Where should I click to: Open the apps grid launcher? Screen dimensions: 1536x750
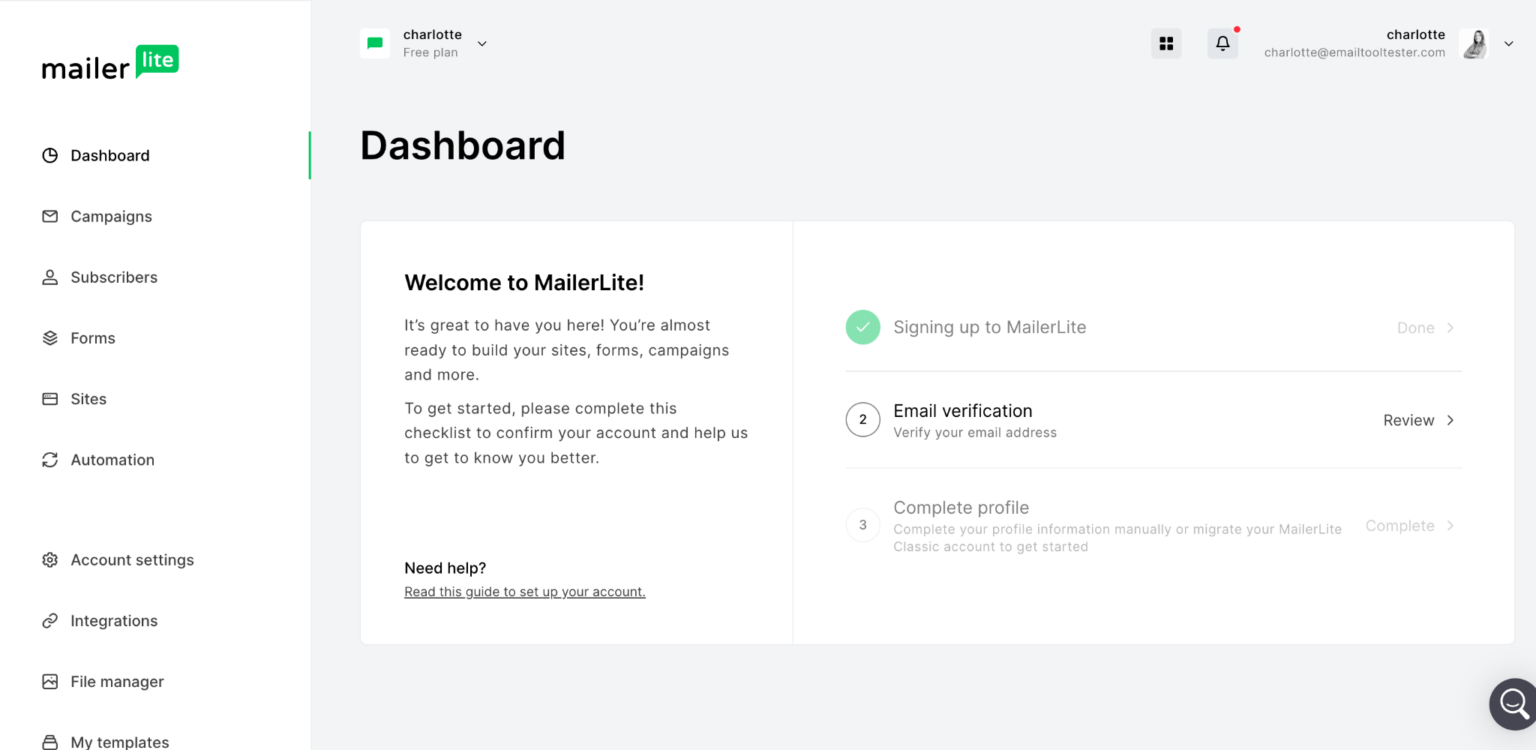[1166, 43]
